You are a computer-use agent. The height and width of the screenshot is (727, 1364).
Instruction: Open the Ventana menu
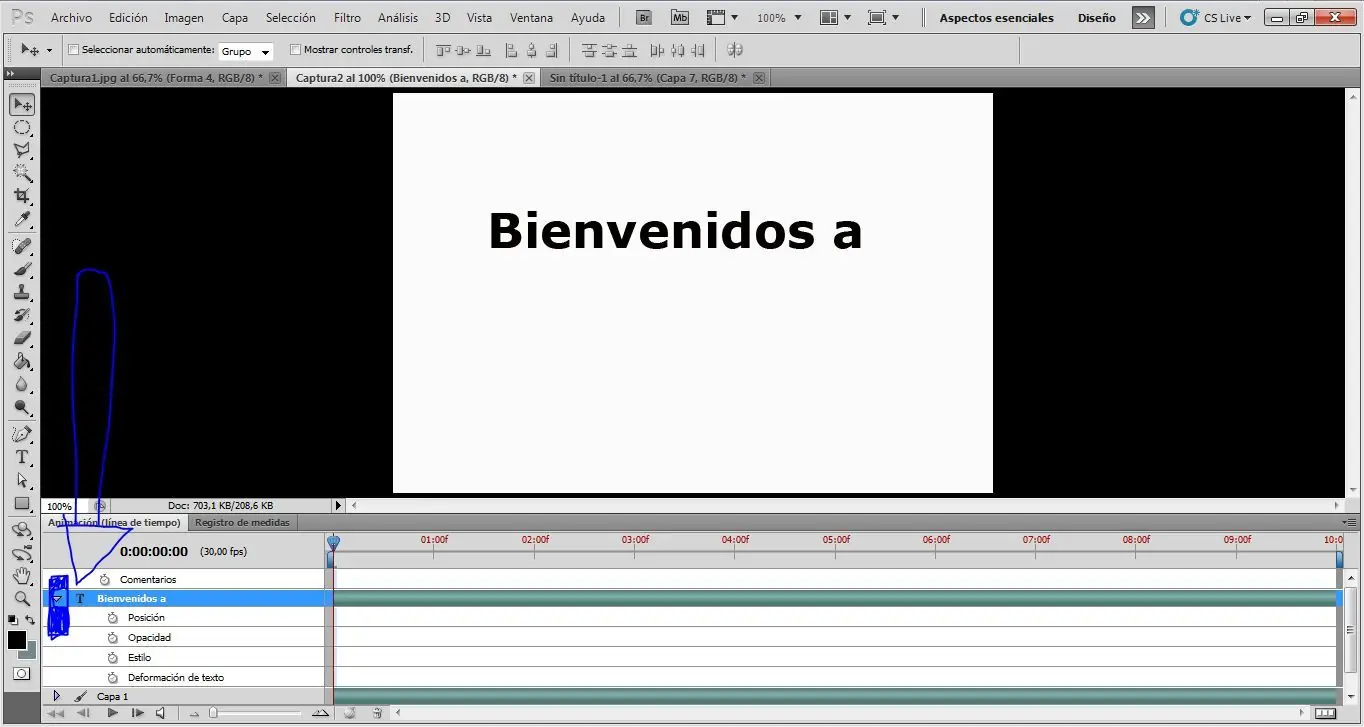click(531, 18)
